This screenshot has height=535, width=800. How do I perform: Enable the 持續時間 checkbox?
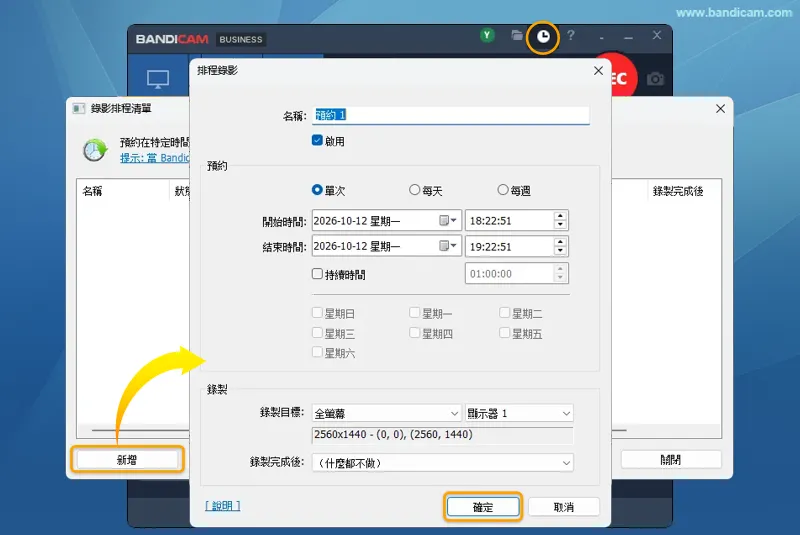coord(317,274)
